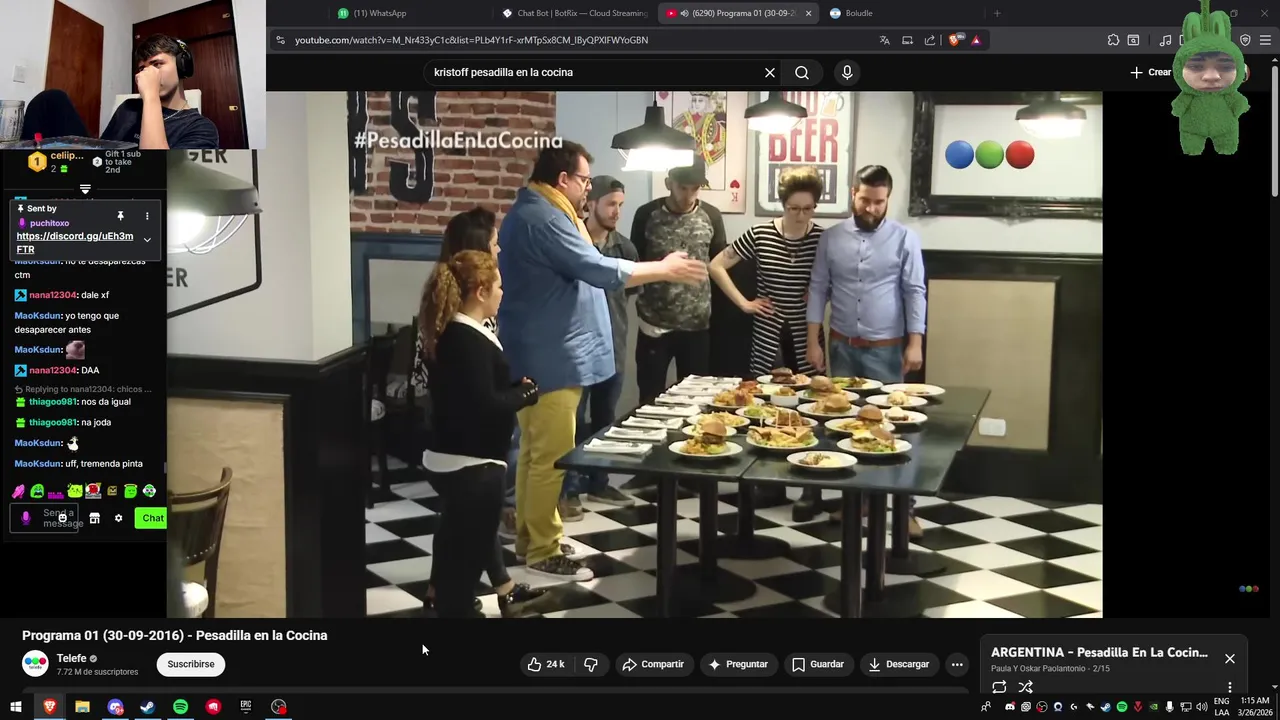Open the Compartir share dialog
The width and height of the screenshot is (1280, 720).
pos(653,664)
